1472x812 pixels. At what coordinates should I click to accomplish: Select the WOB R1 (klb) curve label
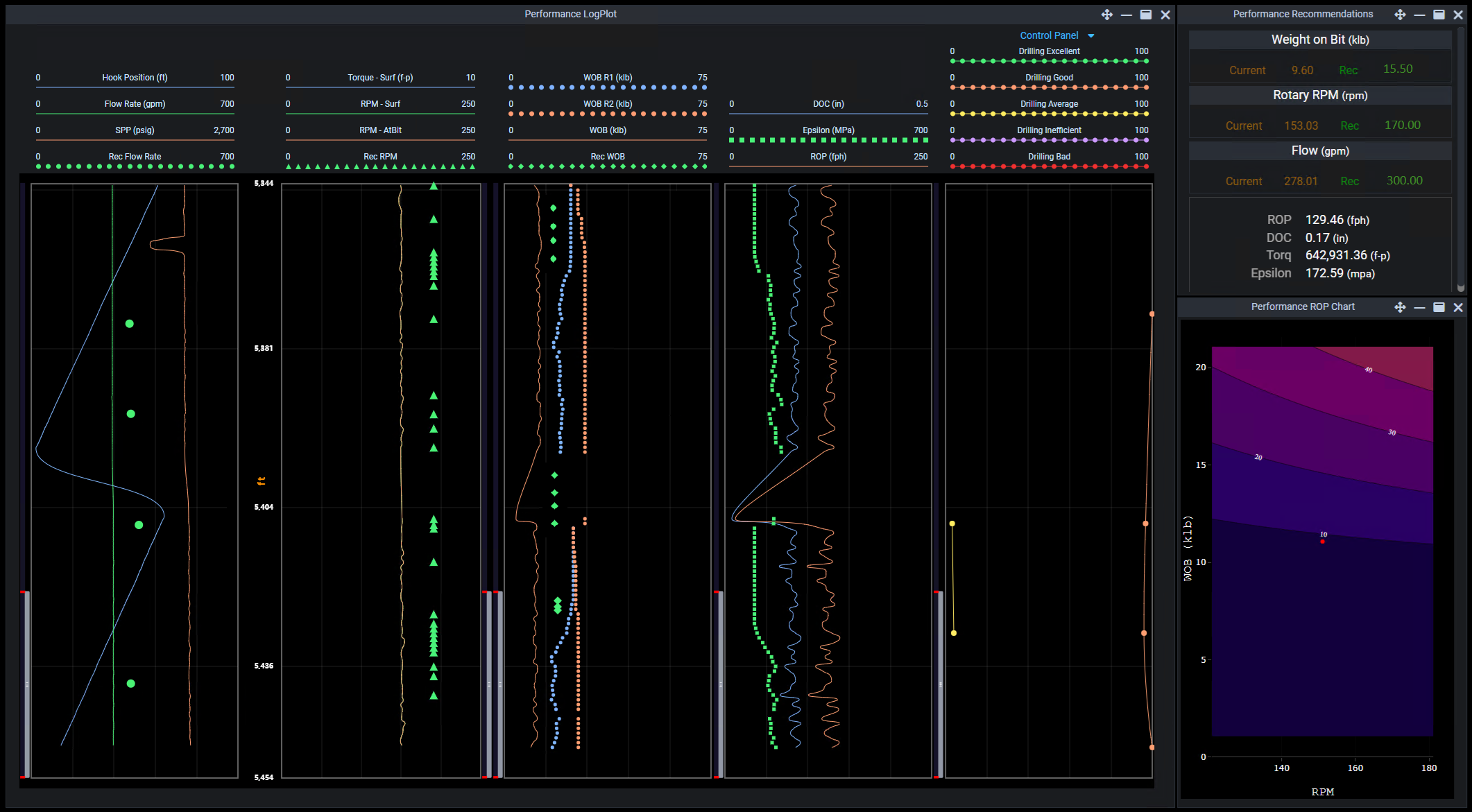(606, 77)
